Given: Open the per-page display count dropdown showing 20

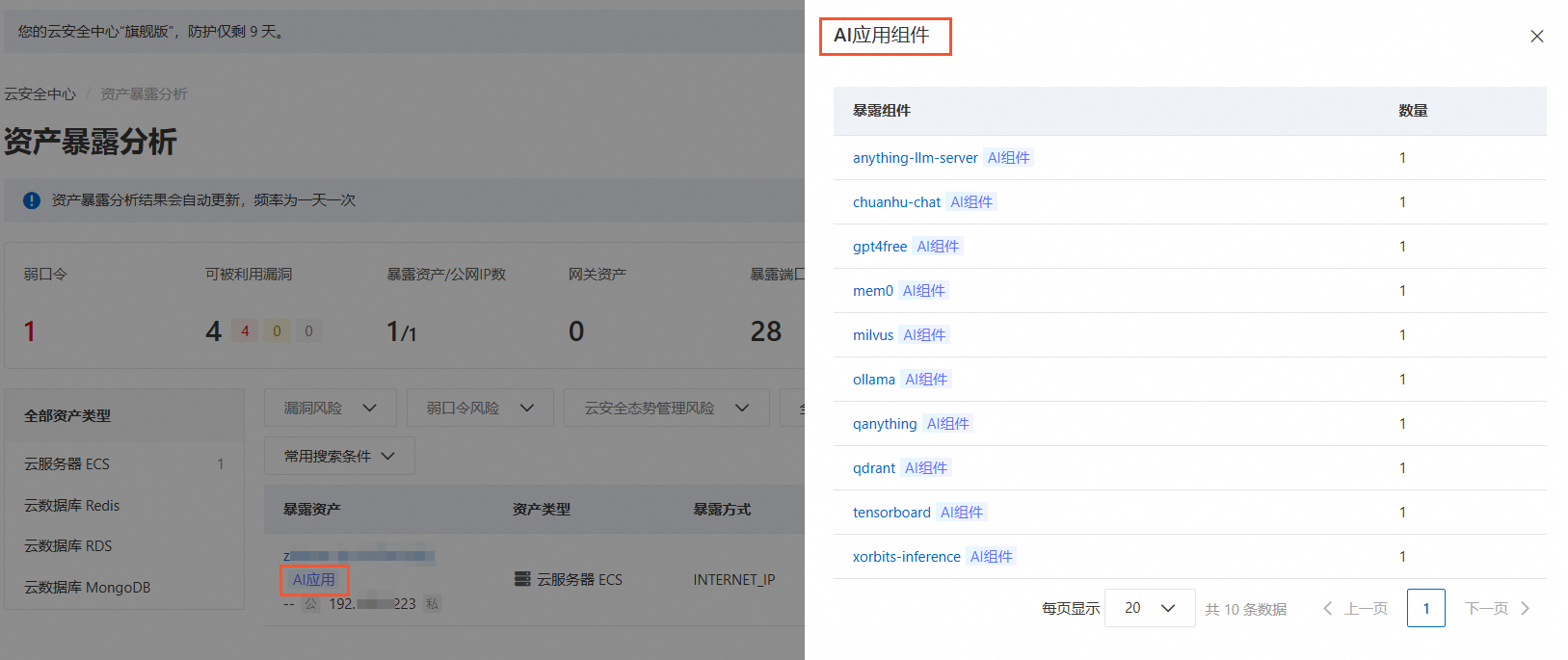Looking at the screenshot, I should point(1150,608).
